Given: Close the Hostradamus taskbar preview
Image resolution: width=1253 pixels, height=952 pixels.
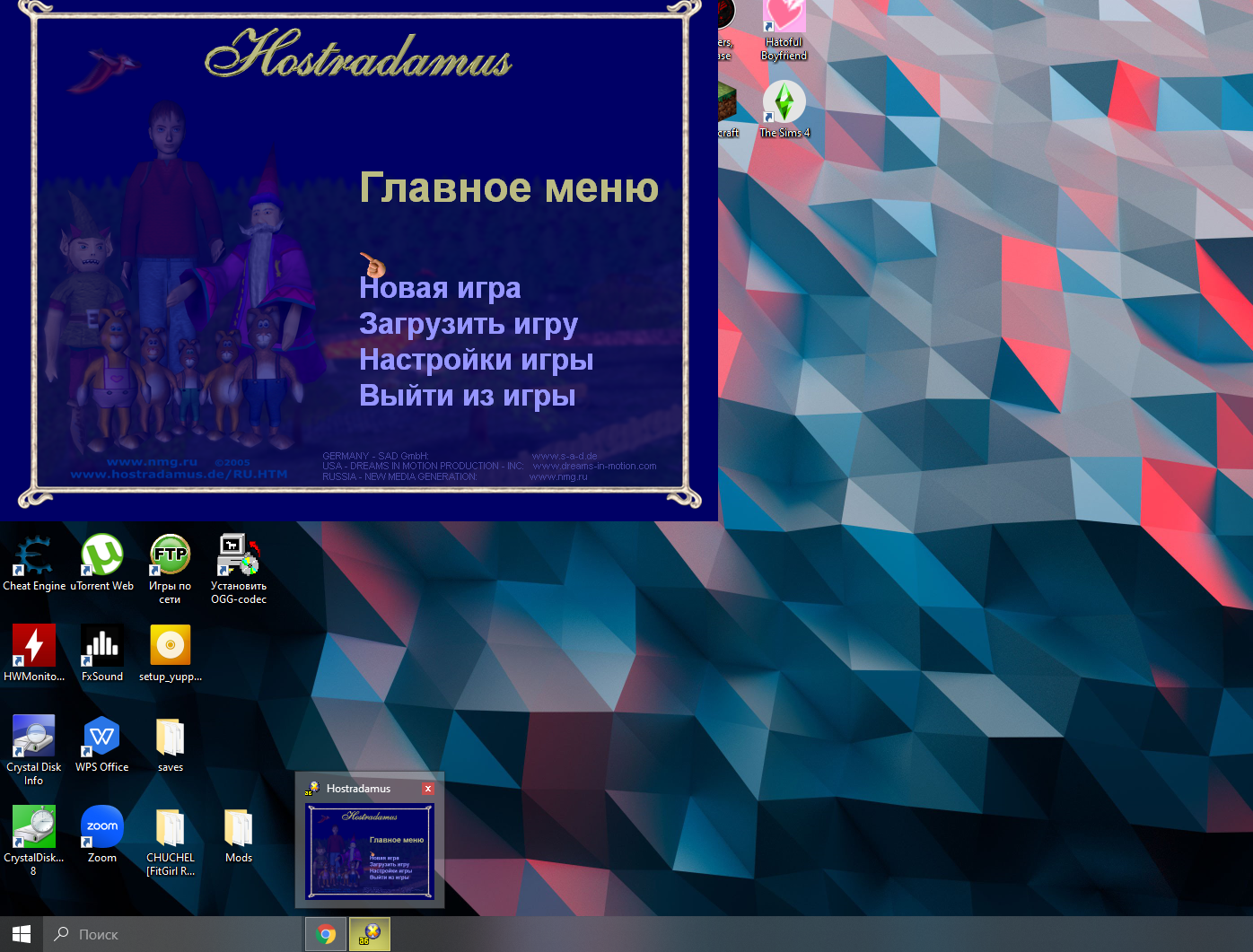Looking at the screenshot, I should pos(428,789).
